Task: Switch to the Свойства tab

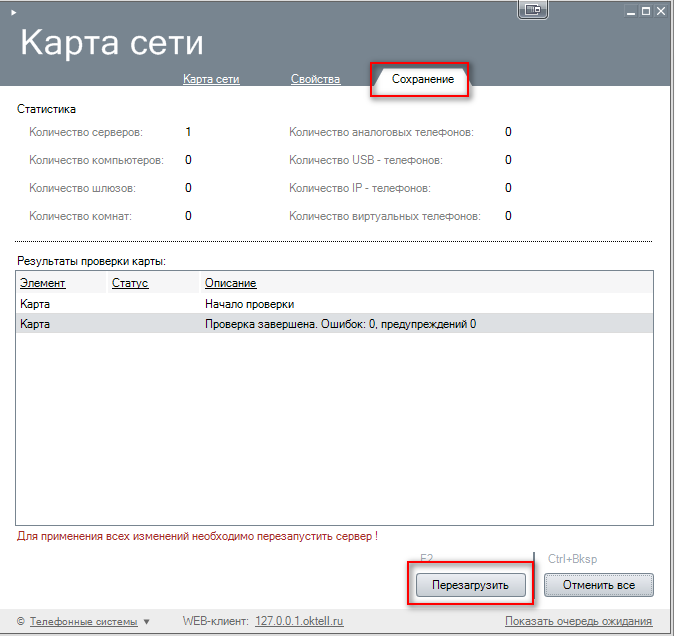Action: tap(315, 79)
